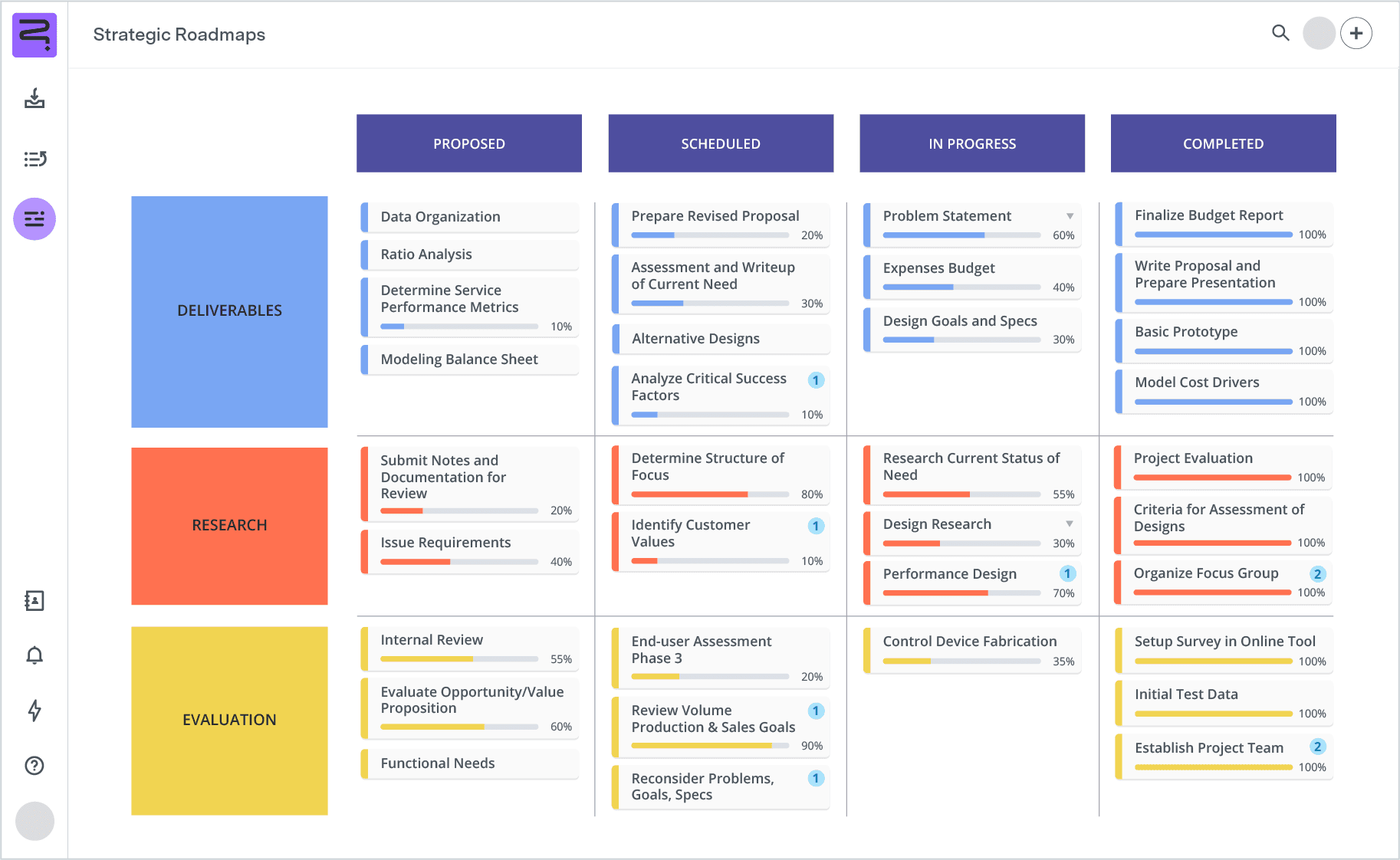Open the contacts book icon in sidebar
Screen dimensions: 1400x860
(x=34, y=601)
